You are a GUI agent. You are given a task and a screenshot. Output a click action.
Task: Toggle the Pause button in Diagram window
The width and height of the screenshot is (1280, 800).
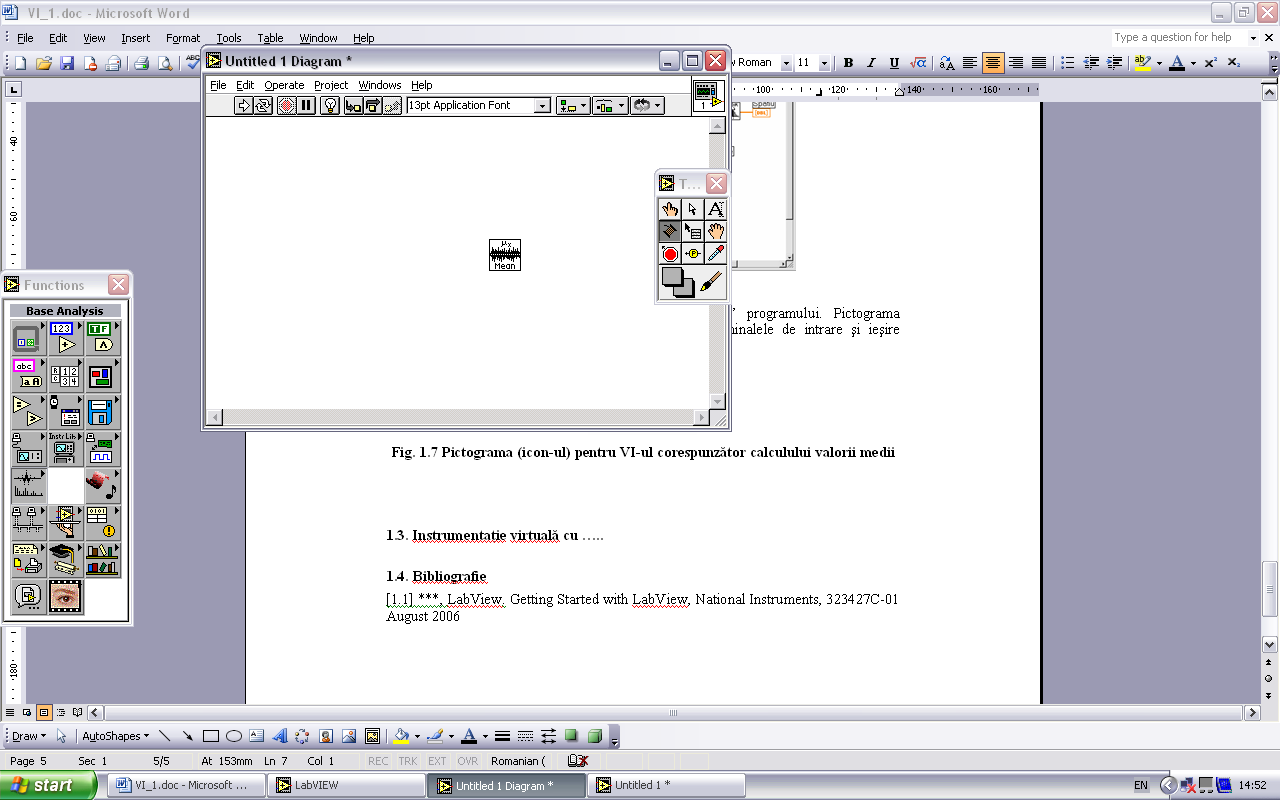(306, 105)
